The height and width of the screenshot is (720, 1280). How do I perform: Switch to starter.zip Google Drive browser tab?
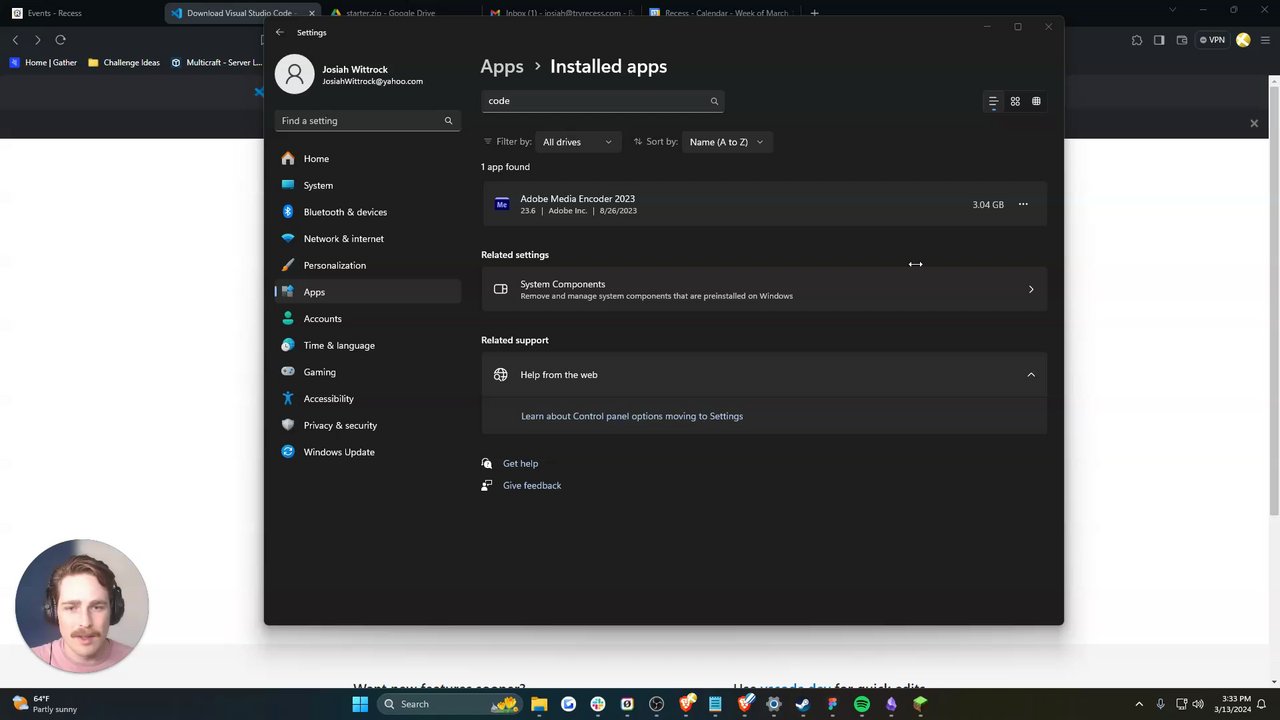coord(398,13)
